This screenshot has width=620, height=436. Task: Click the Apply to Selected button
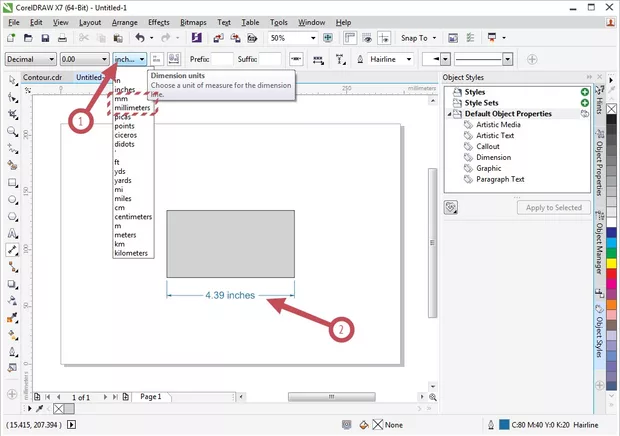[553, 208]
